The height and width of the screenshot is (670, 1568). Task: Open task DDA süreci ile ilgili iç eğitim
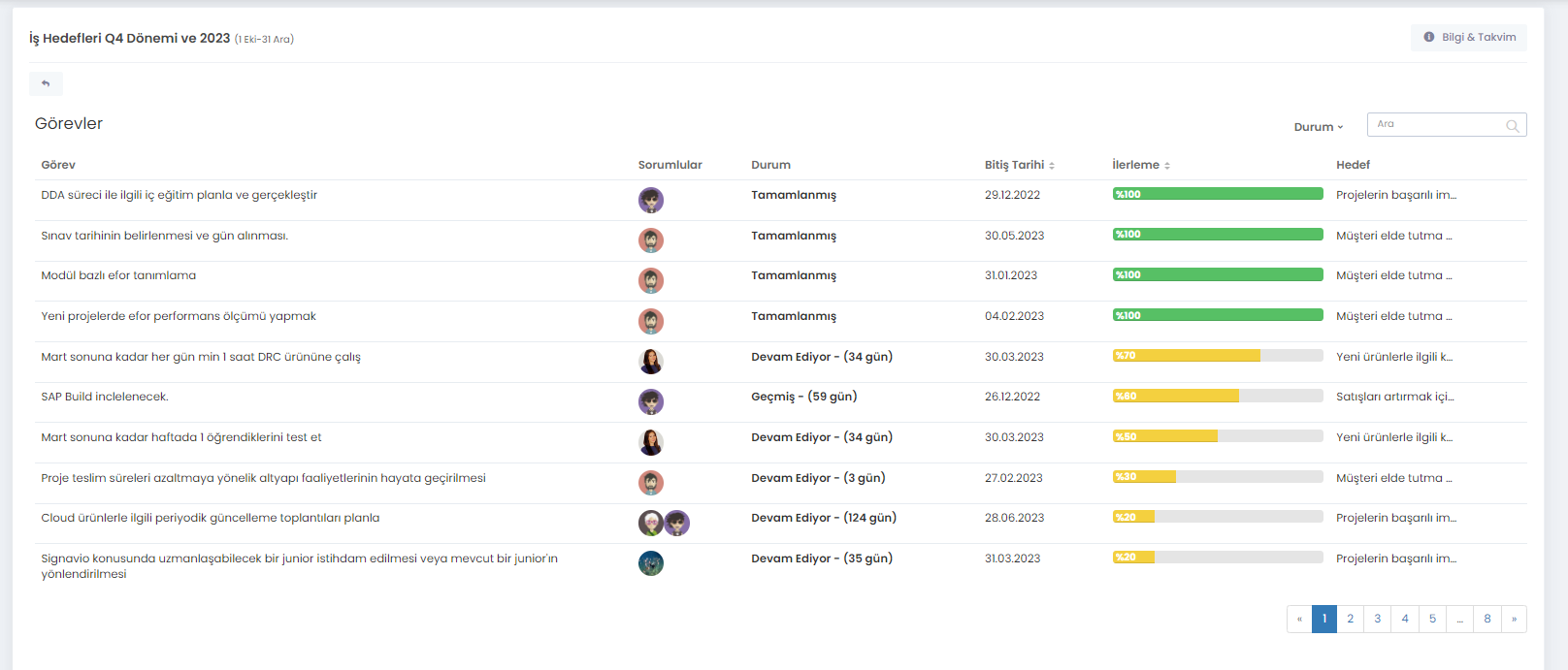click(x=180, y=195)
